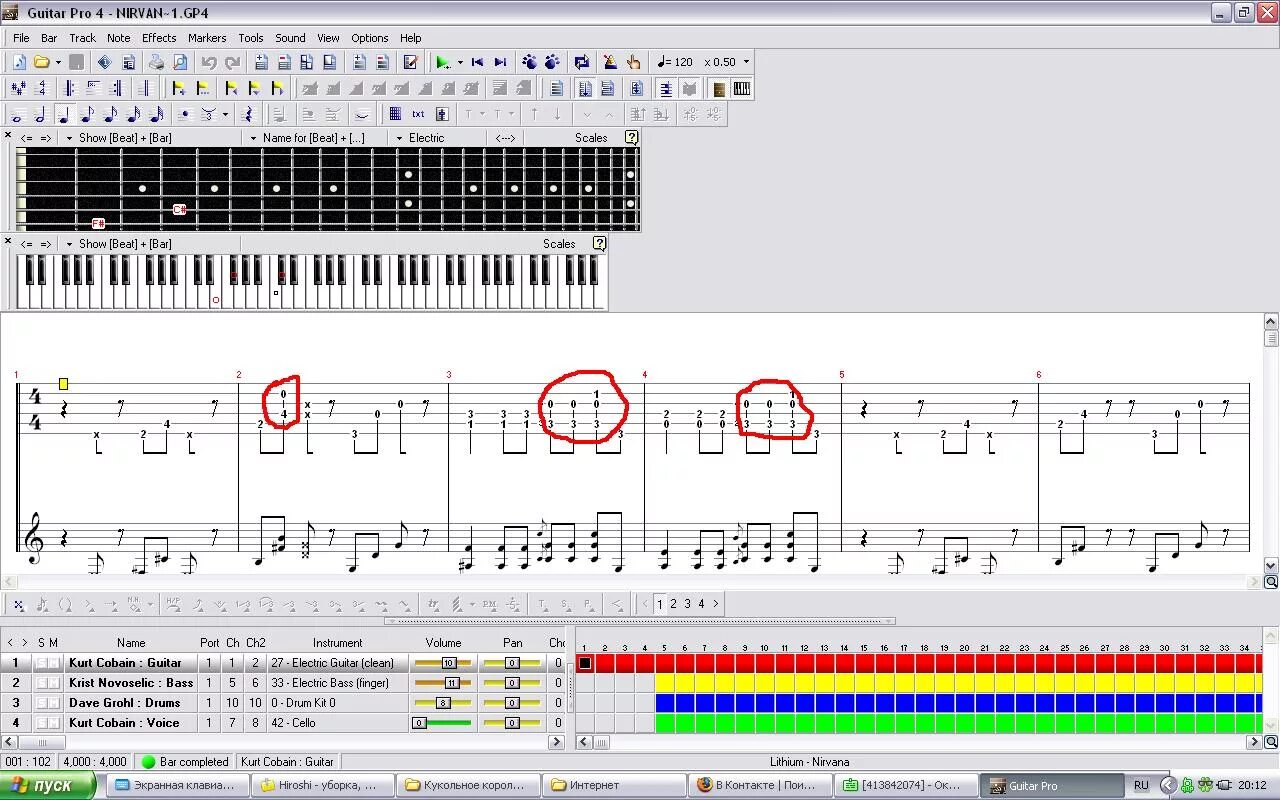Open the Track menu
This screenshot has width=1280, height=800.
[x=83, y=38]
